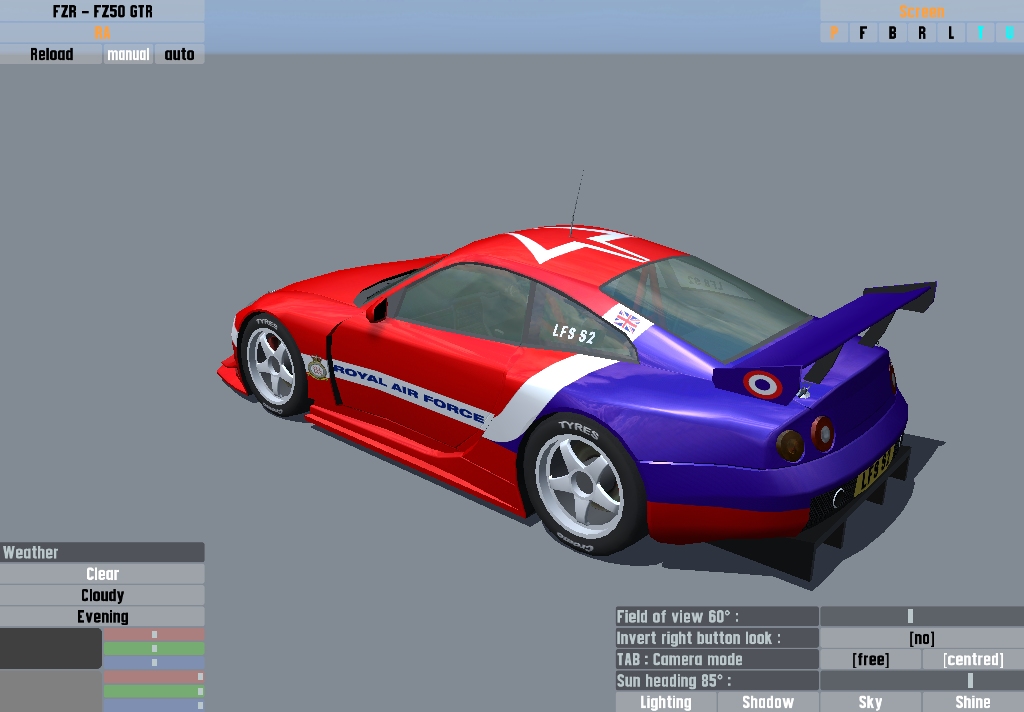Switch to left view L
Screen dimensions: 1024x712
click(x=951, y=33)
